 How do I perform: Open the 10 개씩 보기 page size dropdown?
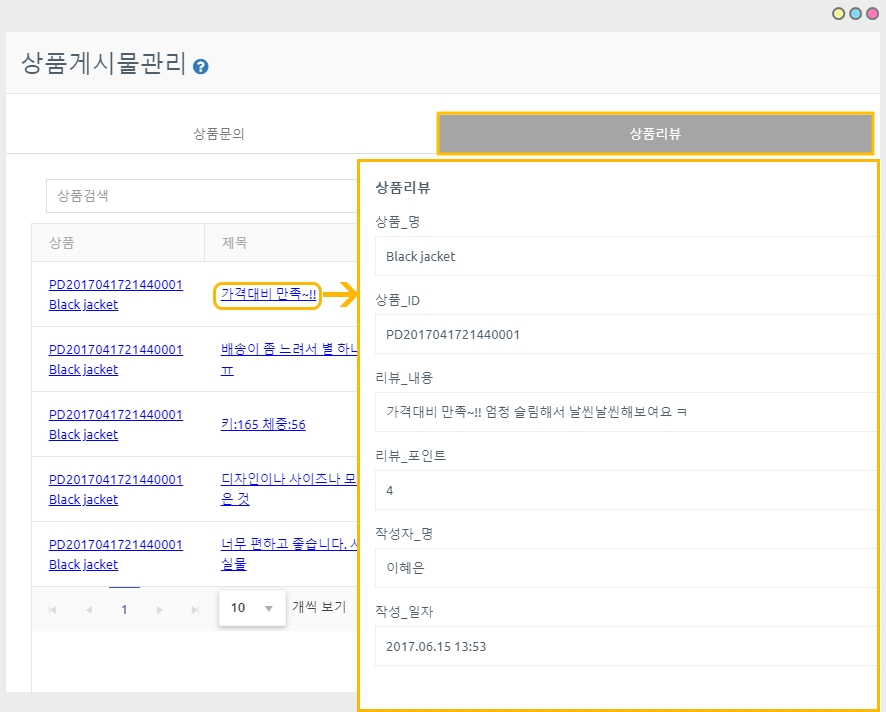[x=252, y=608]
